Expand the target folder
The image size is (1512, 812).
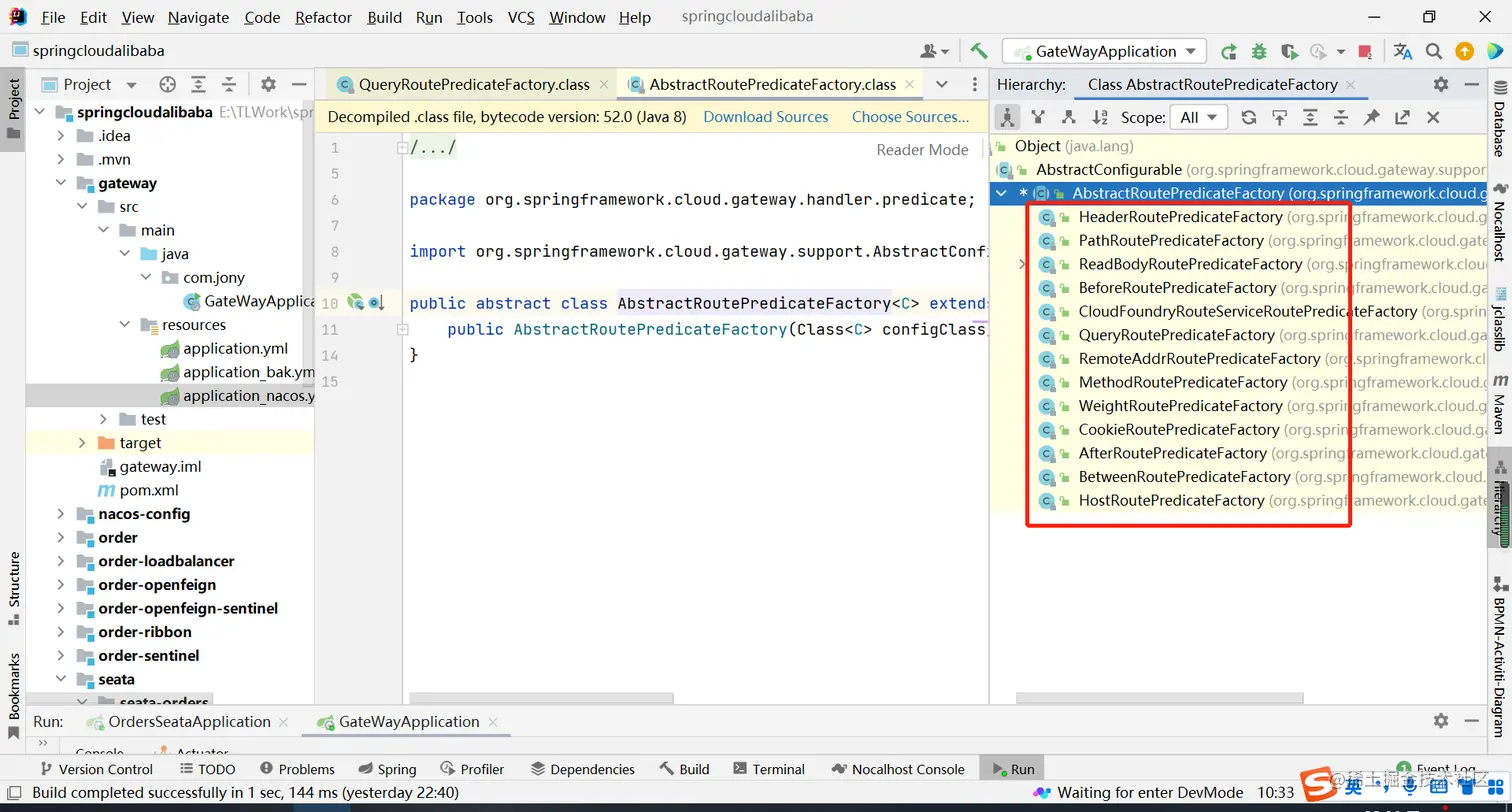coord(82,443)
